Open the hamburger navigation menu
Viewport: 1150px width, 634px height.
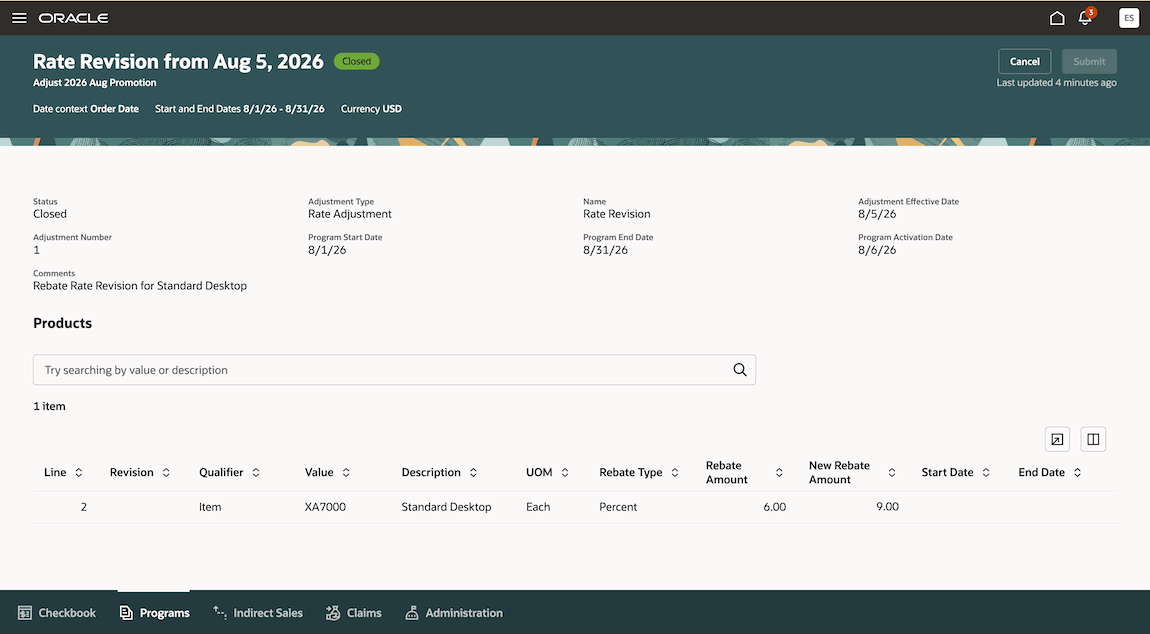tap(19, 18)
